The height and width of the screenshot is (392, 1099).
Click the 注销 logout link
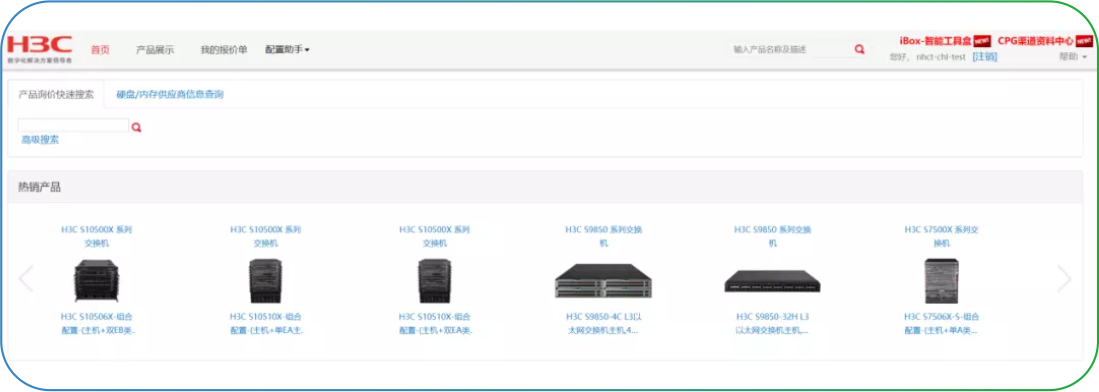click(x=984, y=57)
